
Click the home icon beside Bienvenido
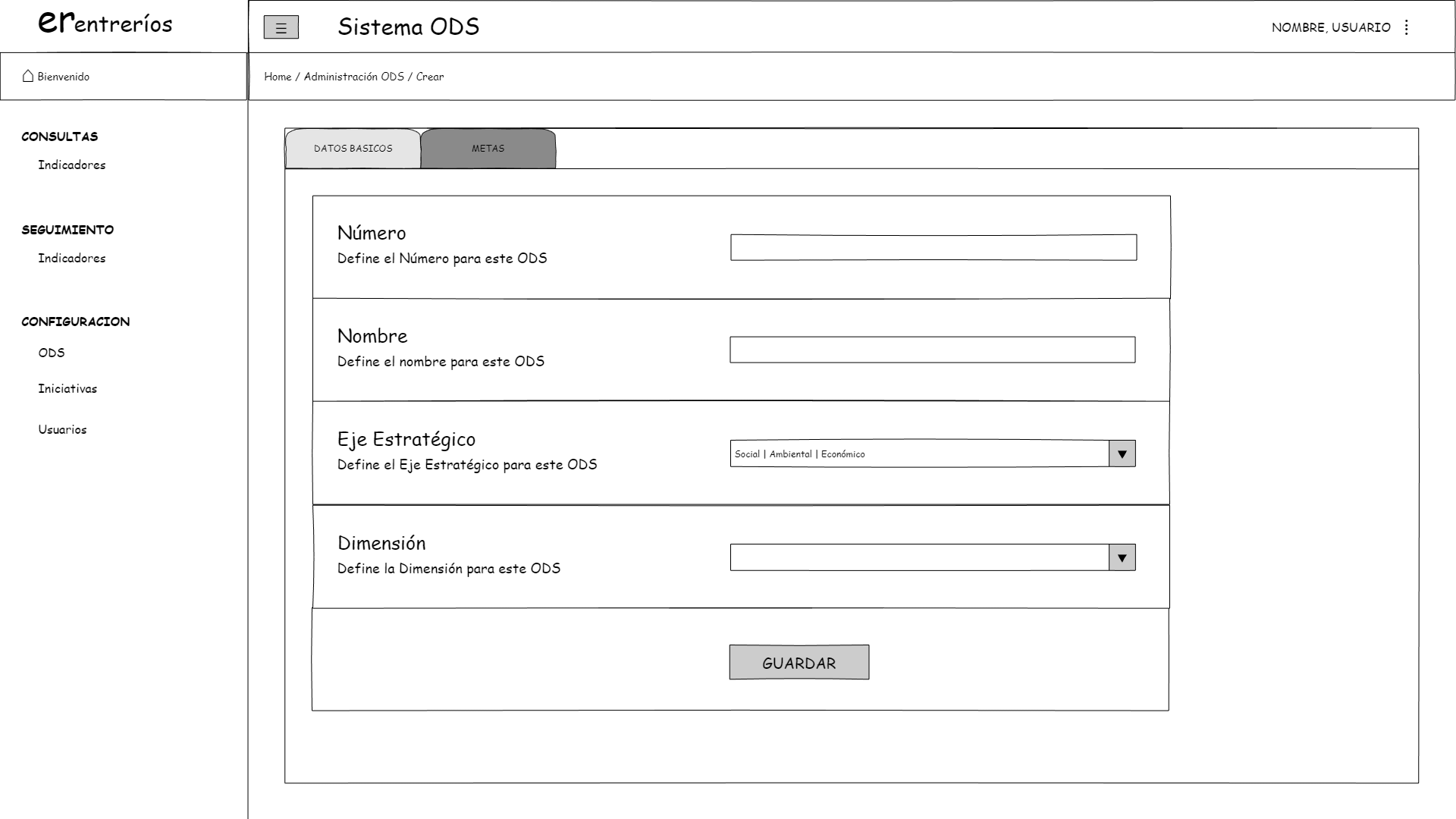pos(28,76)
